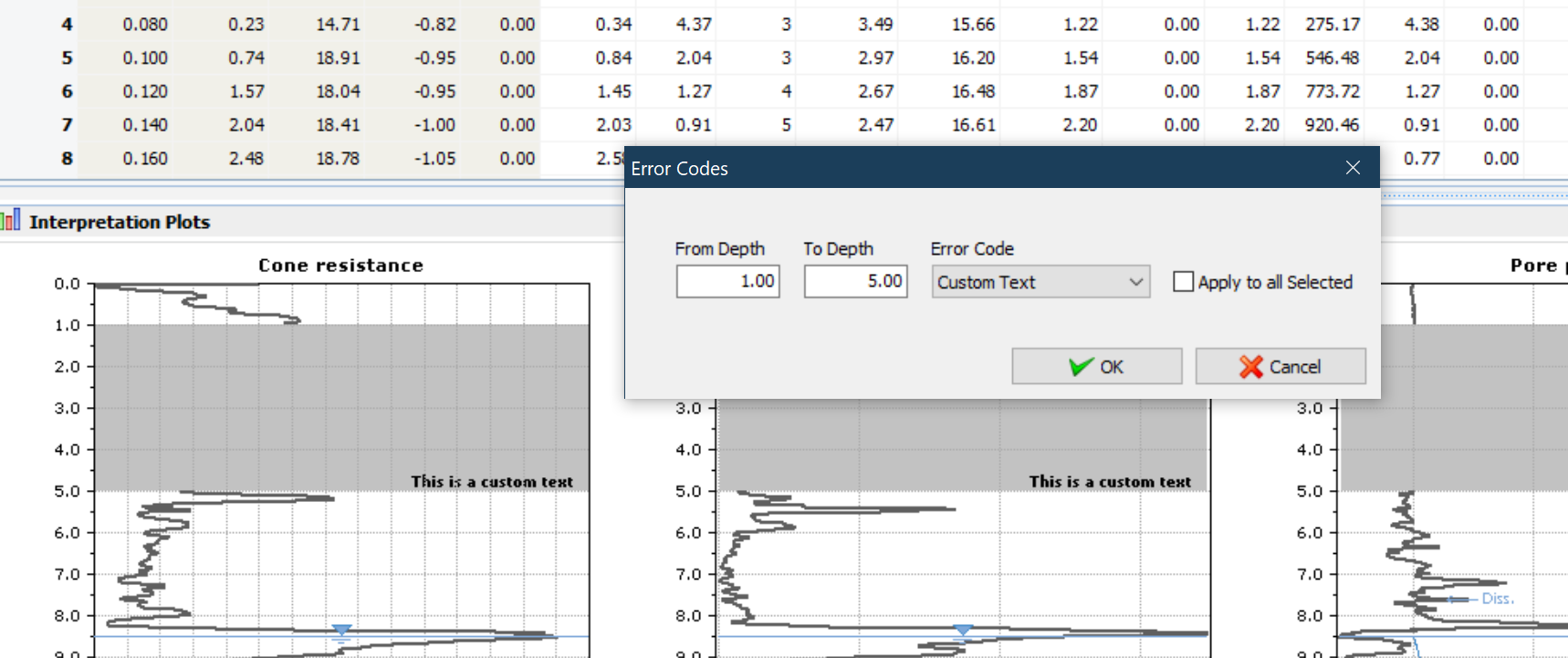Enable the Apply to all Selected checkbox
The width and height of the screenshot is (1568, 658).
point(1183,282)
